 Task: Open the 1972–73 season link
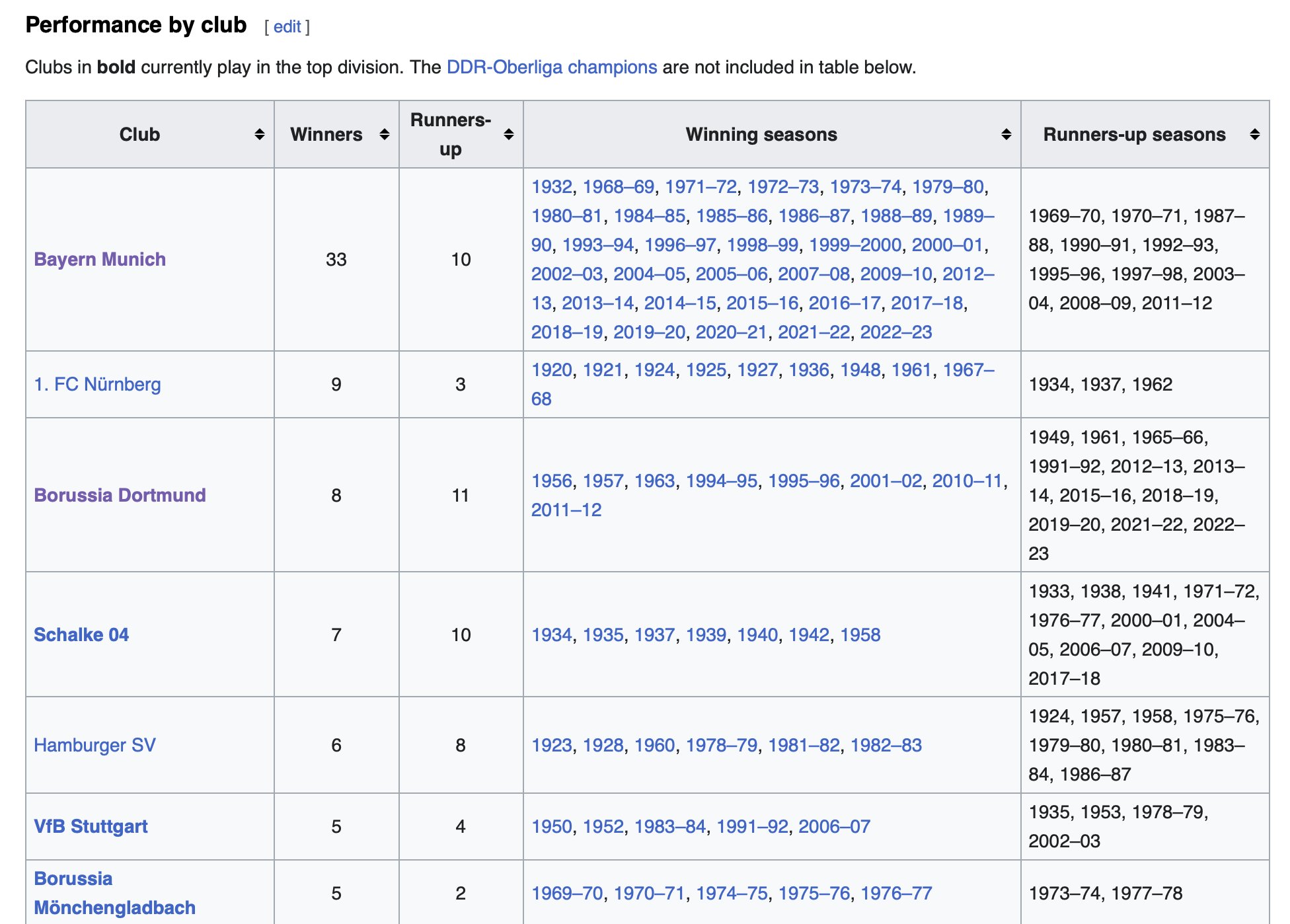click(783, 186)
